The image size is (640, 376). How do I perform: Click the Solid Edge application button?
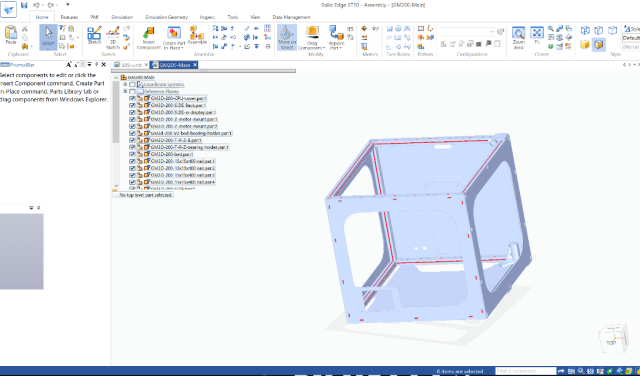tap(8, 9)
